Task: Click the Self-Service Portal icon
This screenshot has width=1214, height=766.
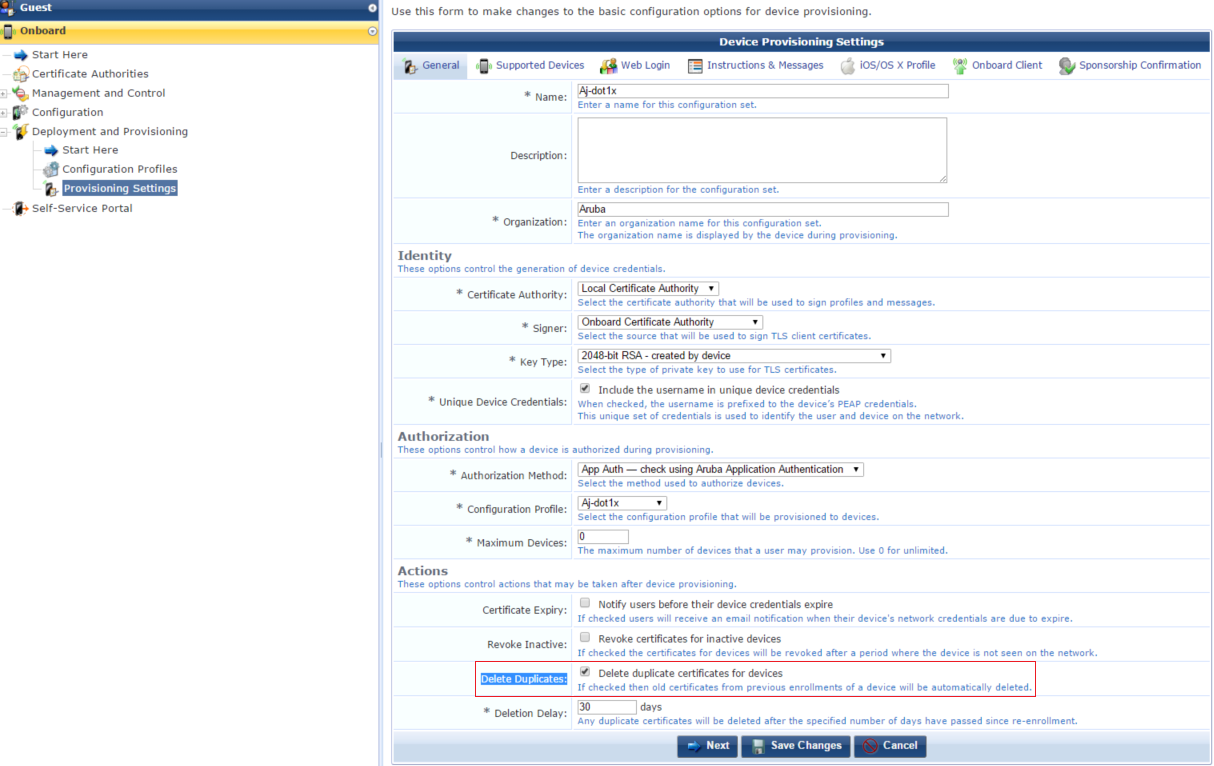Action: (21, 208)
